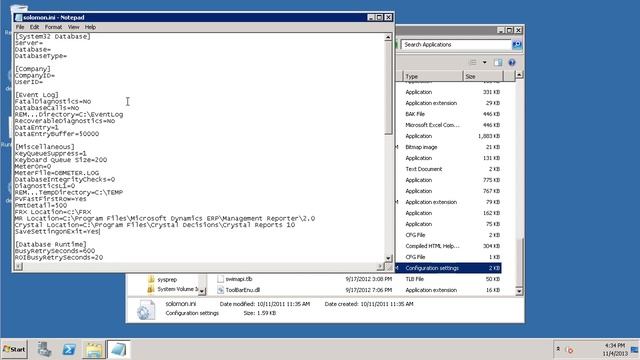Viewport: 640px width, 360px height.
Task: Click the Notepad title bar icon
Action: pos(18,18)
